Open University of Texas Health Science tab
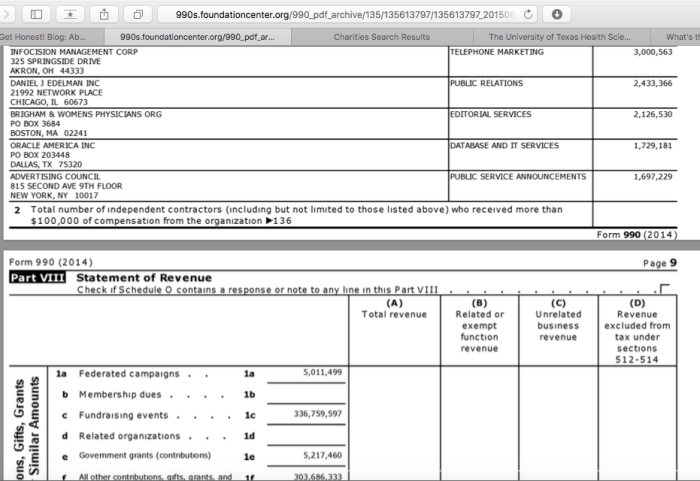Image resolution: width=700 pixels, height=481 pixels. click(558, 37)
